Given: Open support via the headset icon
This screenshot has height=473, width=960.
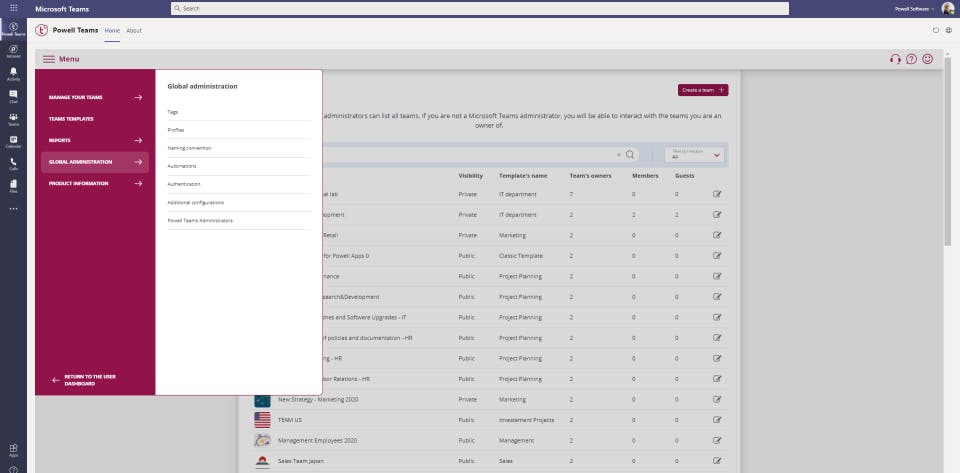Looking at the screenshot, I should click(895, 59).
